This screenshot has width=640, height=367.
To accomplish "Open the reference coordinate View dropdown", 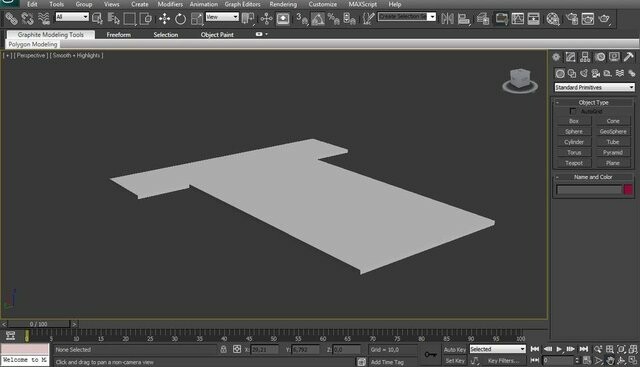I will pos(222,17).
